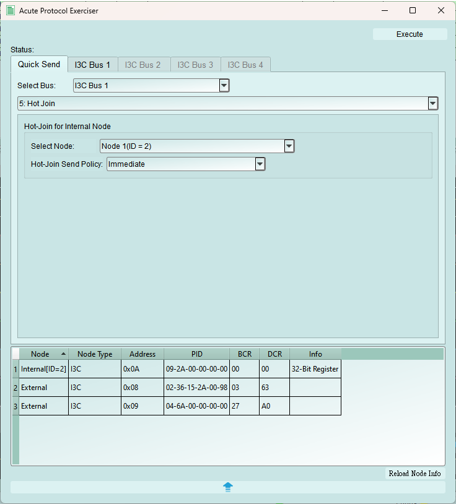Viewport: 456px width, 504px height.
Task: Click the BCR value 03
Action: click(245, 387)
